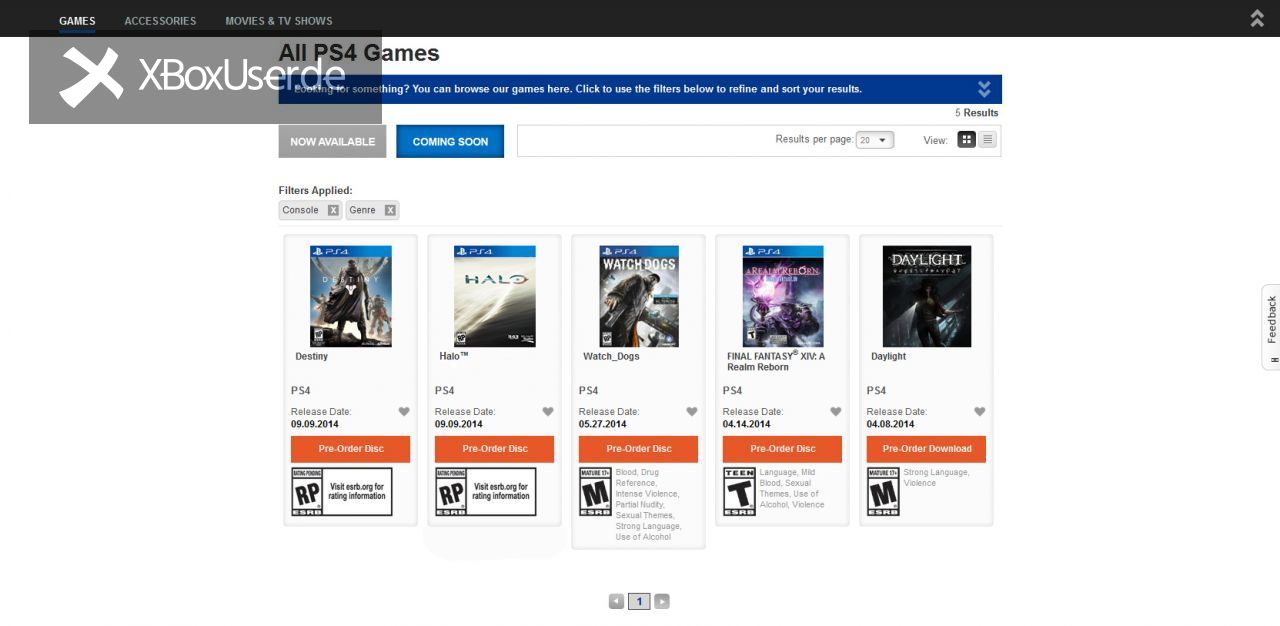Expand the blue filter bar chevron

pos(984,89)
